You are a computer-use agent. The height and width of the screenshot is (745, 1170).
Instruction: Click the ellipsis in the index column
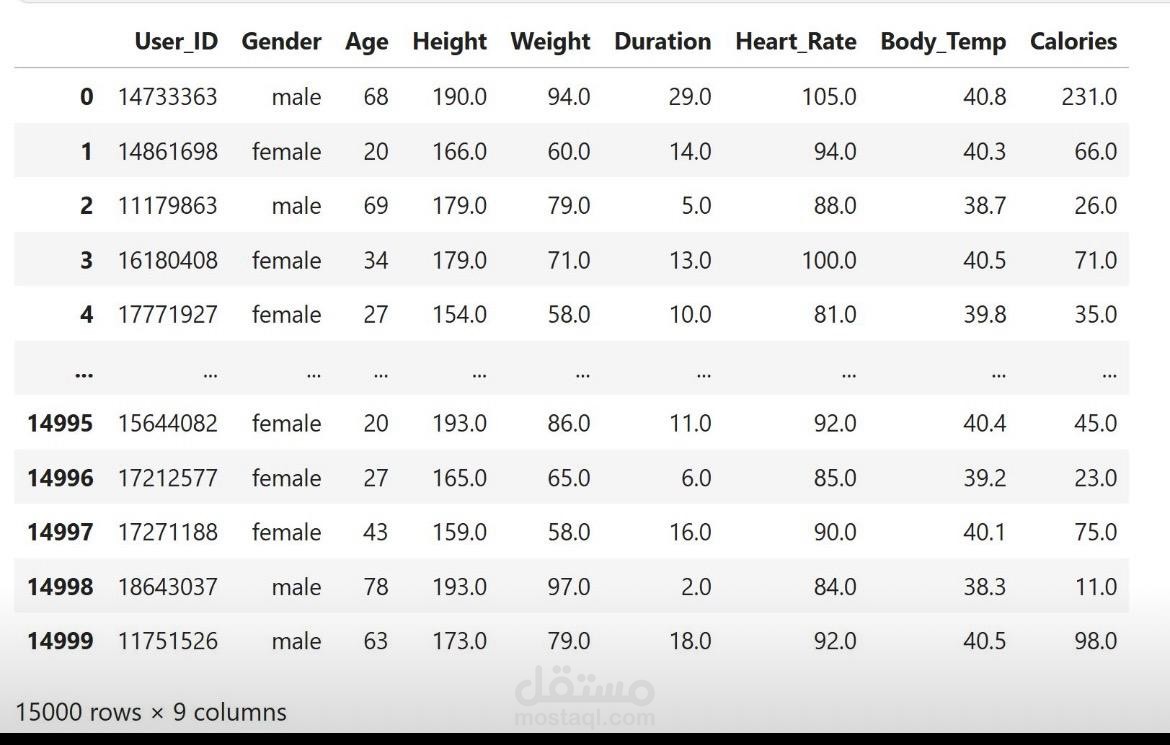[x=84, y=373]
